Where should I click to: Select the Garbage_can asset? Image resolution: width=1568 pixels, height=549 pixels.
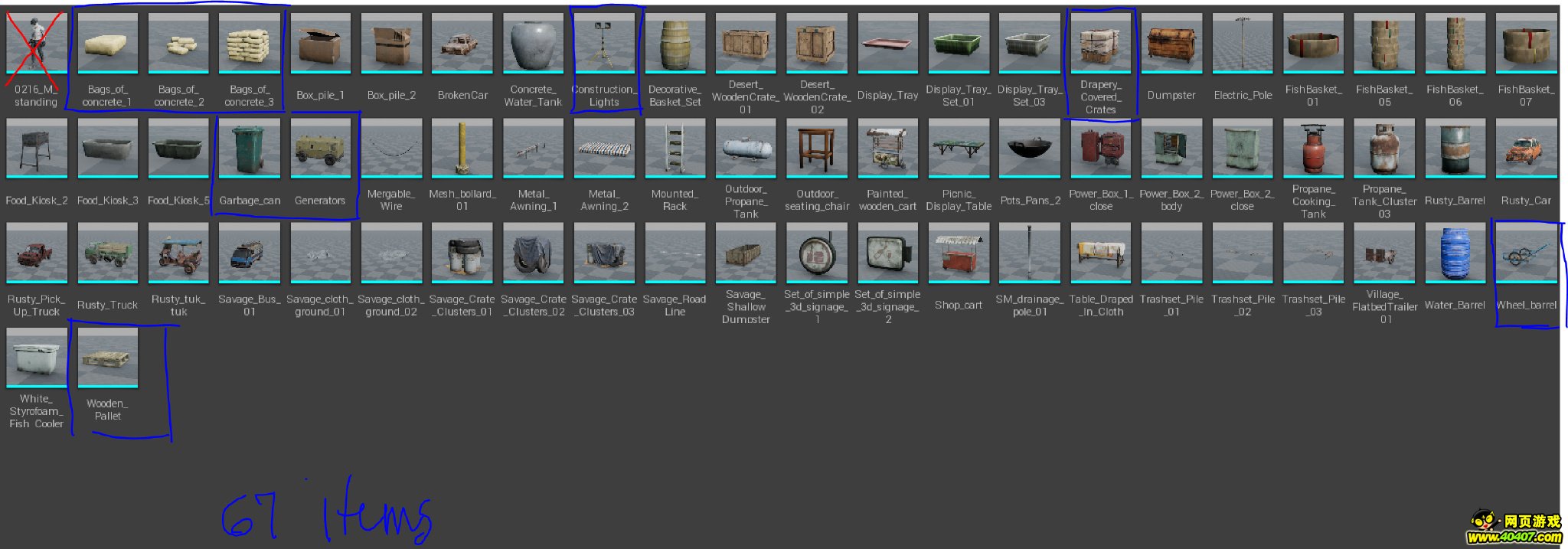pyautogui.click(x=249, y=148)
